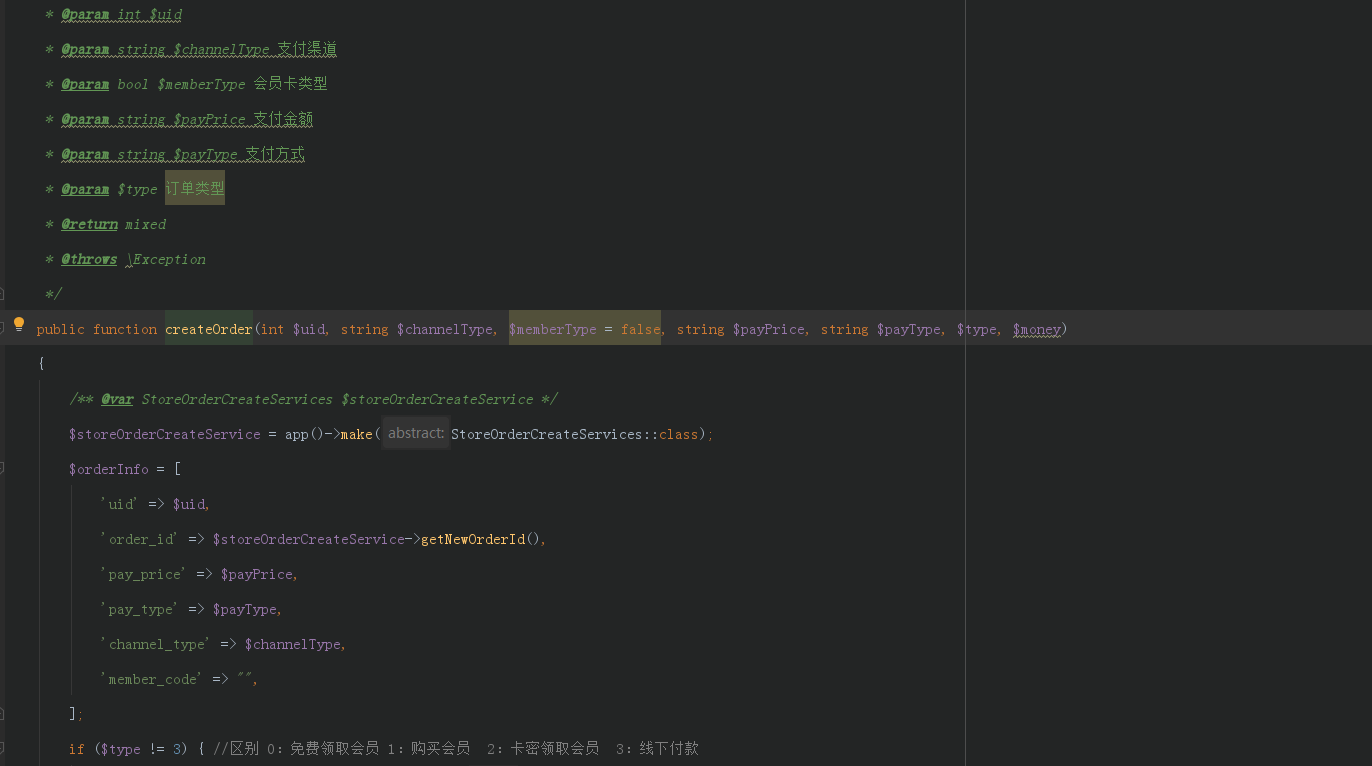Screen dimensions: 1372x766
Task: Click the 'channel_type' array key
Action: 156,644
